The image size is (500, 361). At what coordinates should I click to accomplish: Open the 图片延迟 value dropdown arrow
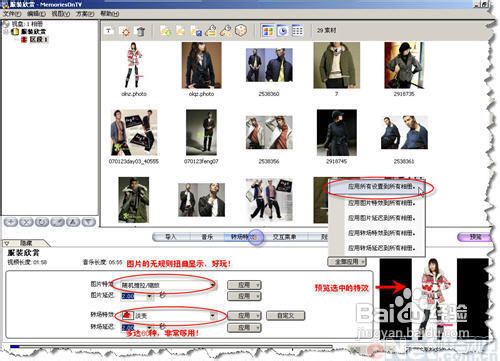pyautogui.click(x=149, y=296)
